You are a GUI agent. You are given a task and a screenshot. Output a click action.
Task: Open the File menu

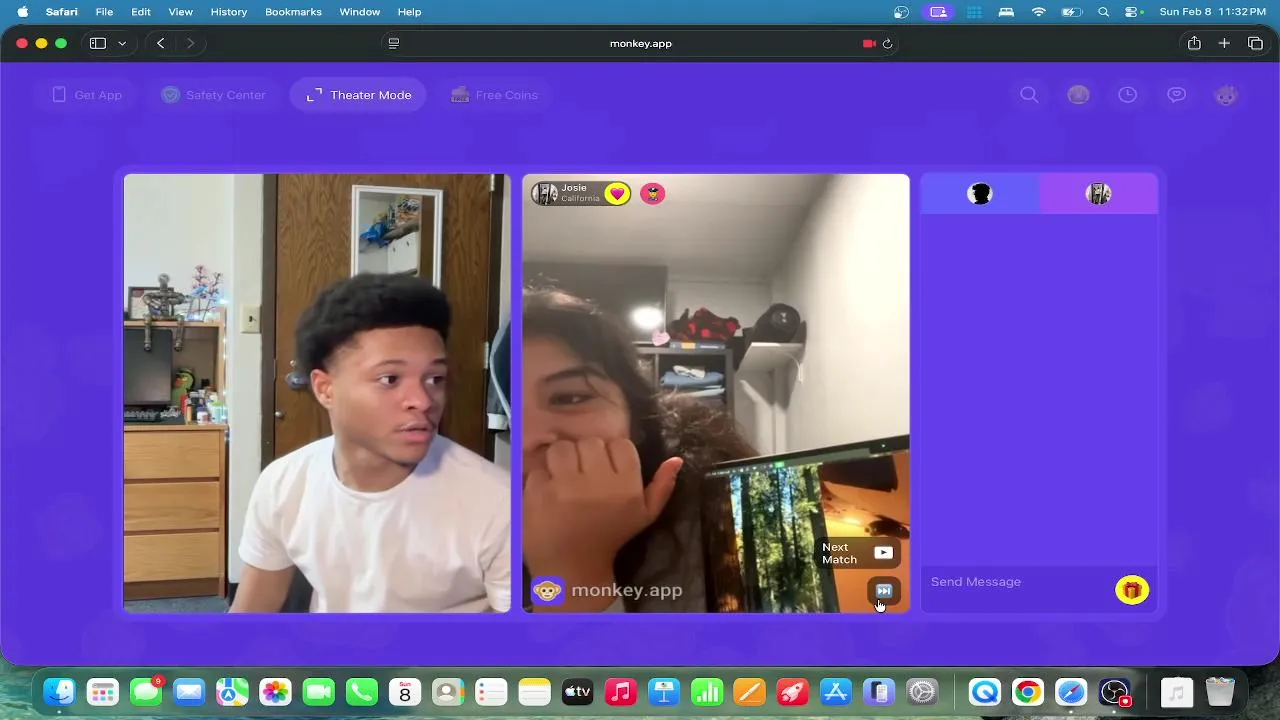[104, 12]
